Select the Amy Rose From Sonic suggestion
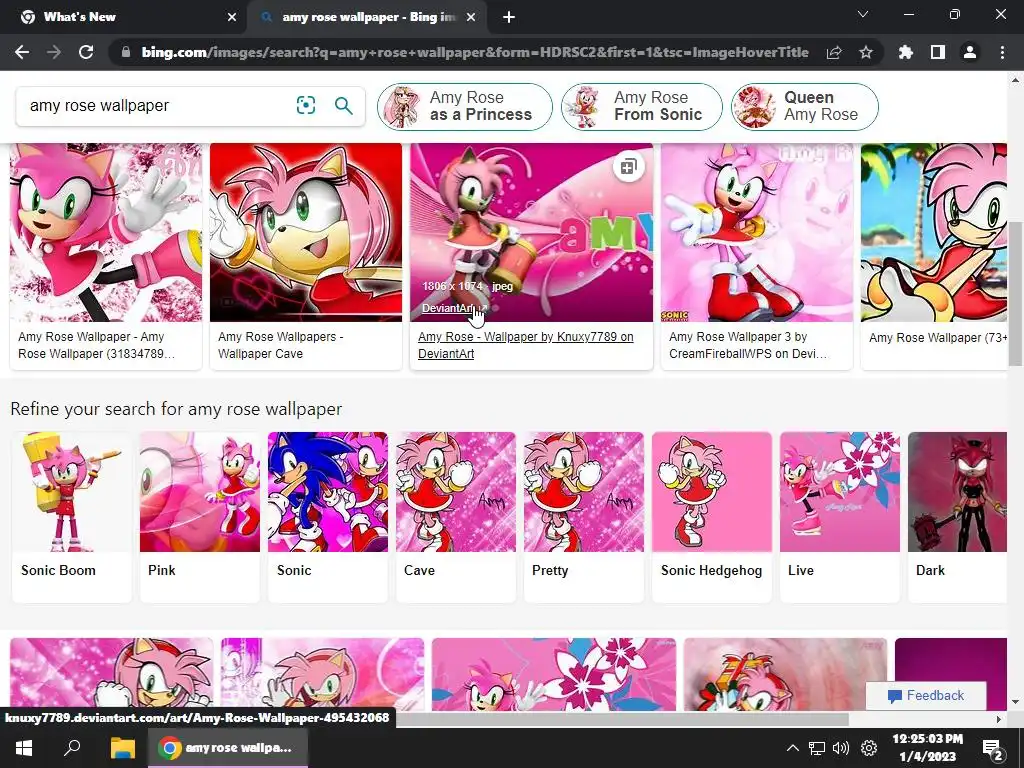This screenshot has height=768, width=1024. click(x=641, y=106)
